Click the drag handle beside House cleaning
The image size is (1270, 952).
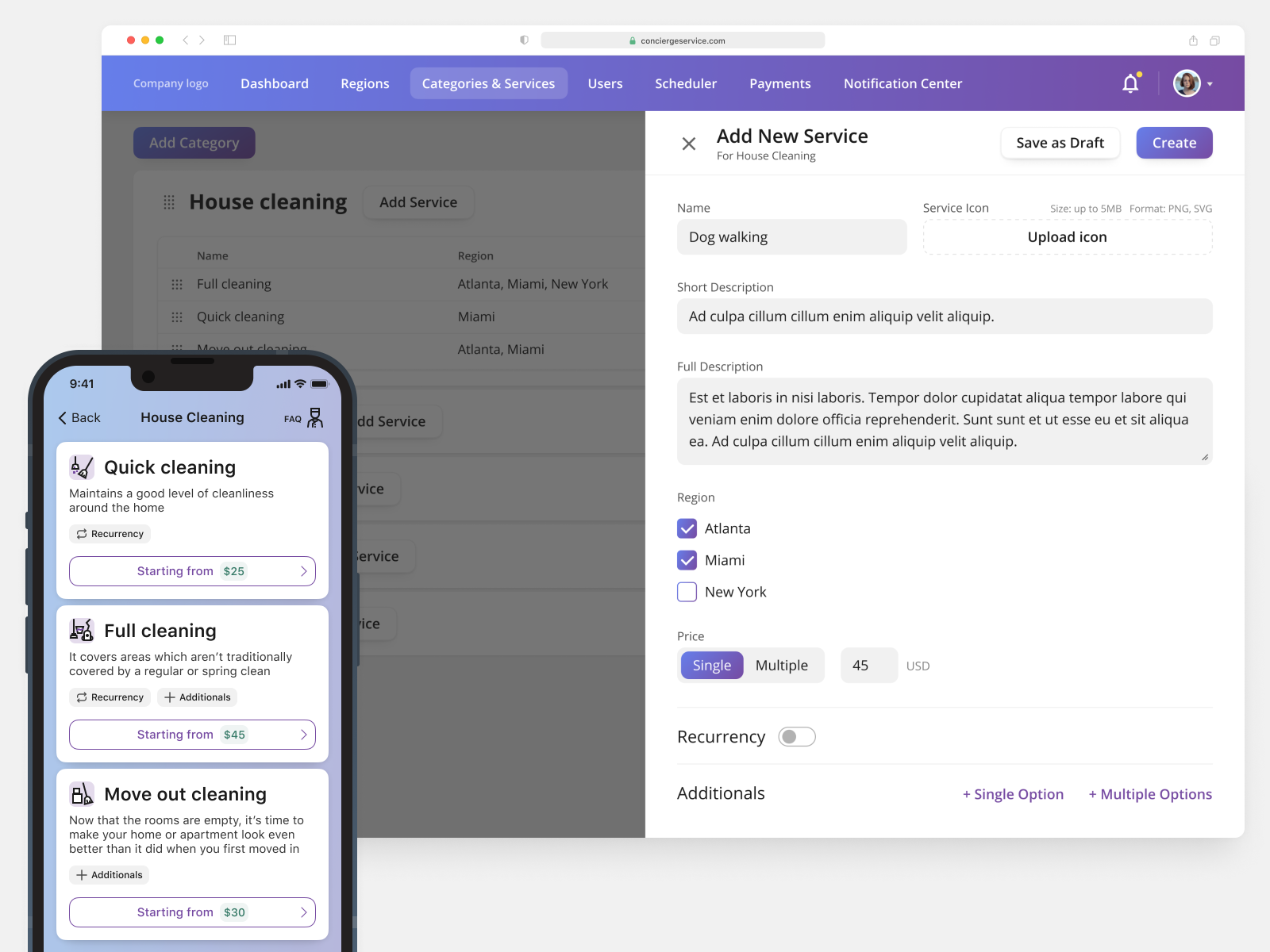tap(169, 202)
